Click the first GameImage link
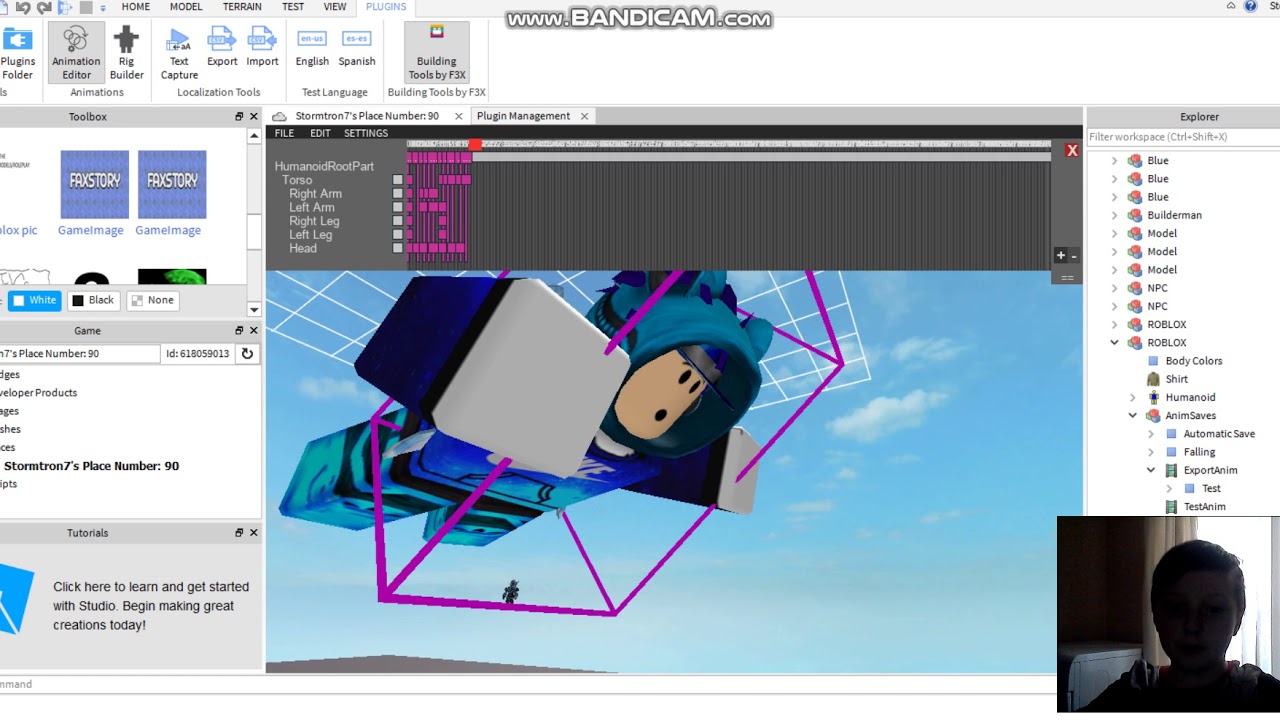Viewport: 1280px width, 720px height. coord(90,230)
